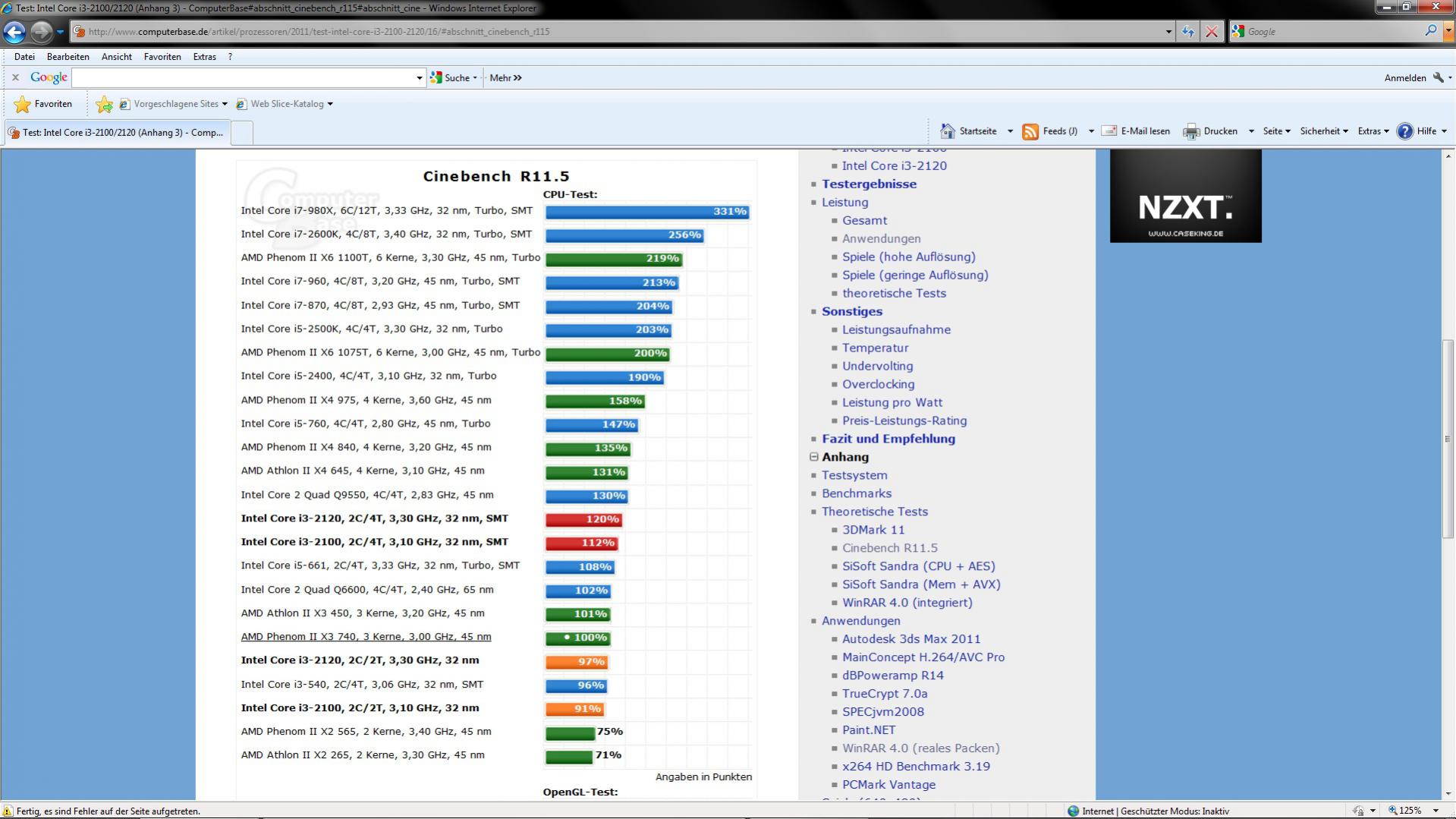Click the zoom level magnifier icon

(1393, 811)
